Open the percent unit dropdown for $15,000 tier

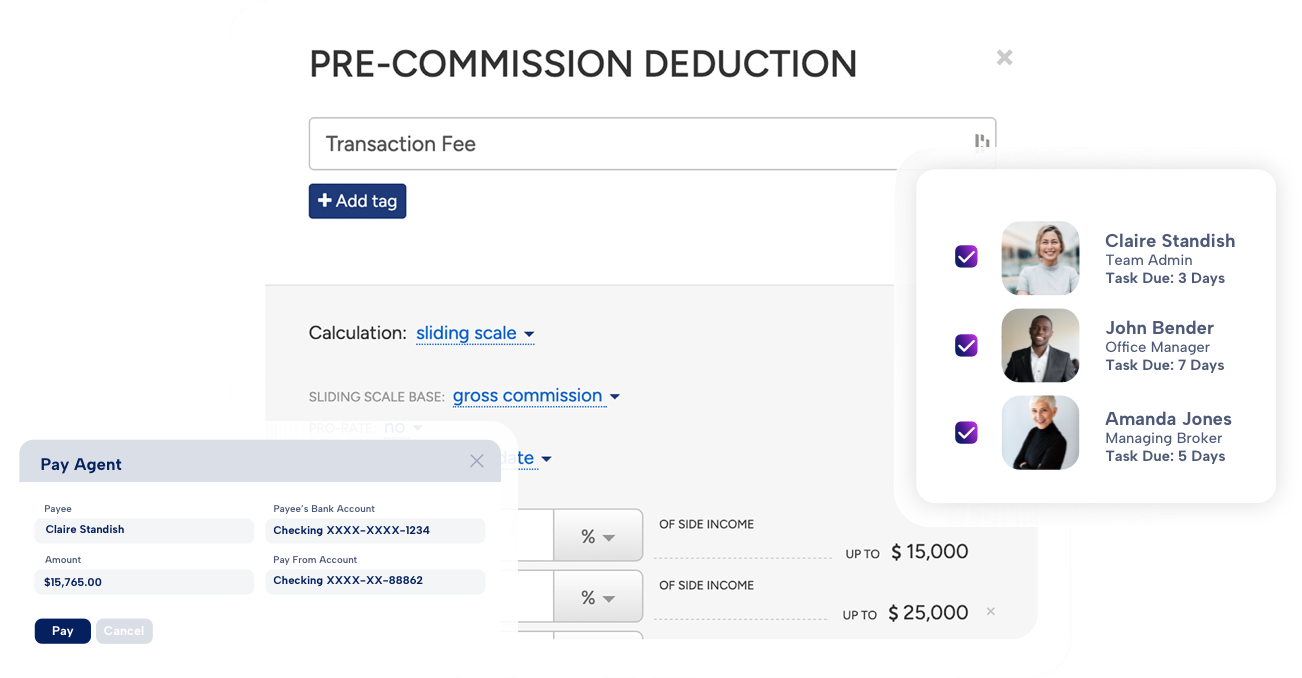598,537
